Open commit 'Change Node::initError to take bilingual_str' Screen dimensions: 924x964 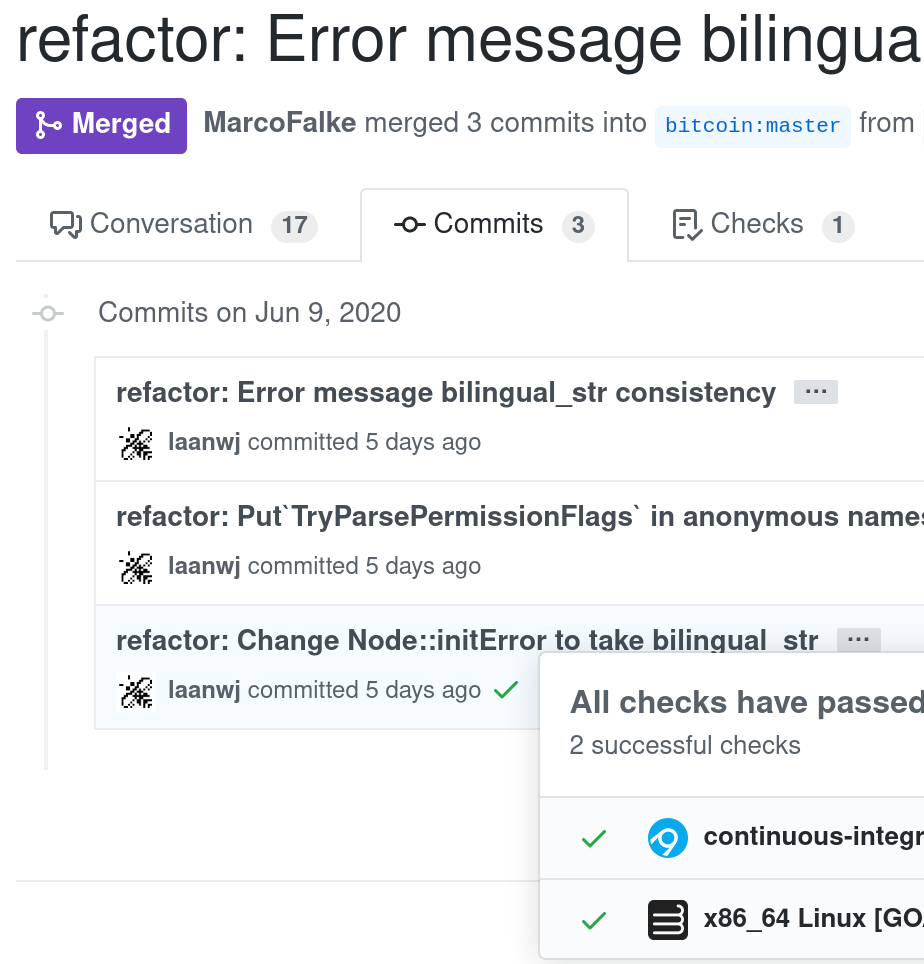point(467,641)
